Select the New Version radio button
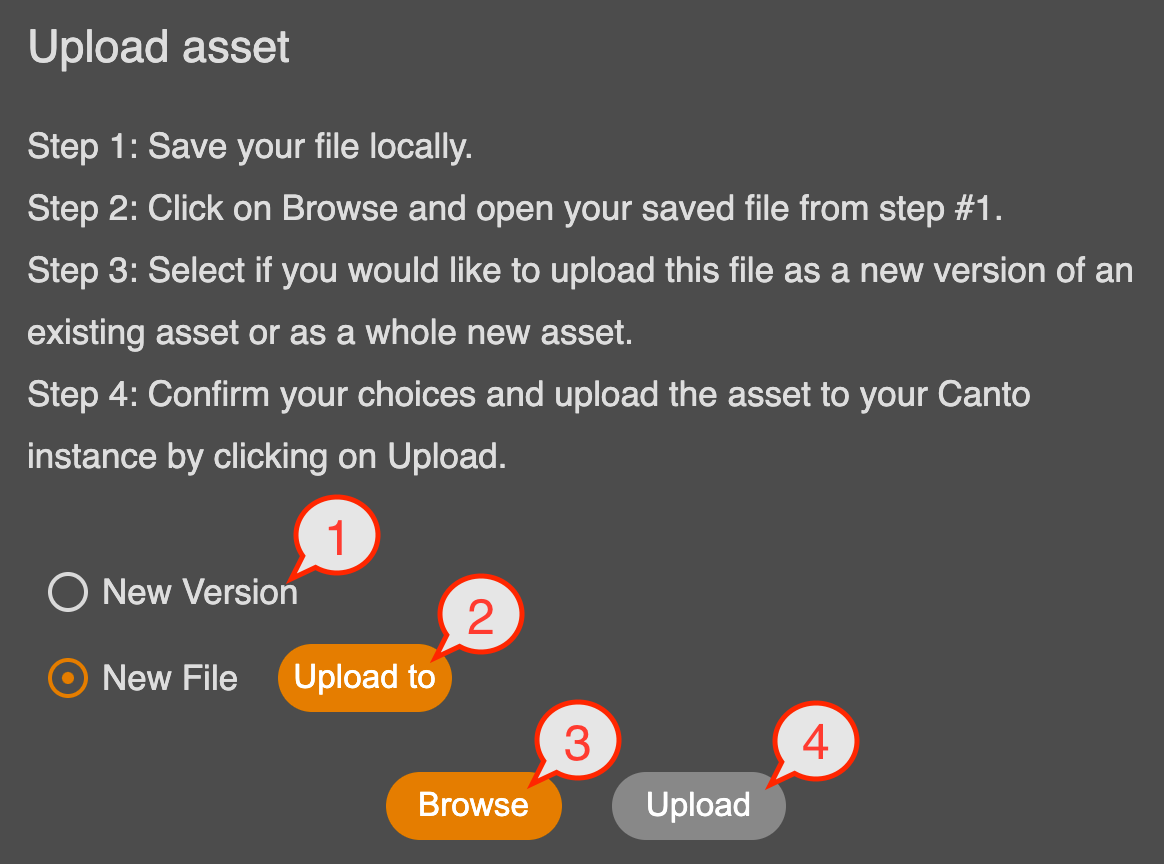 click(68, 592)
